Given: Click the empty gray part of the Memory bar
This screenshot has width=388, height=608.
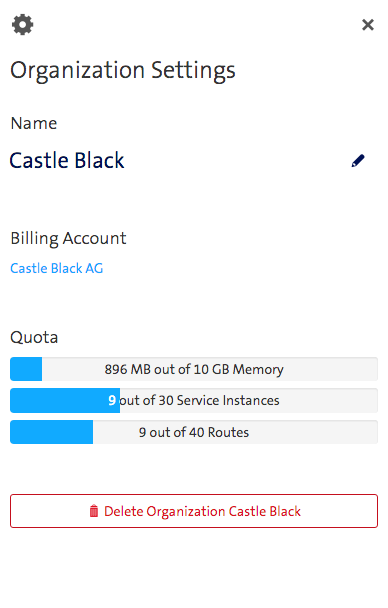Looking at the screenshot, I should pos(331,369).
